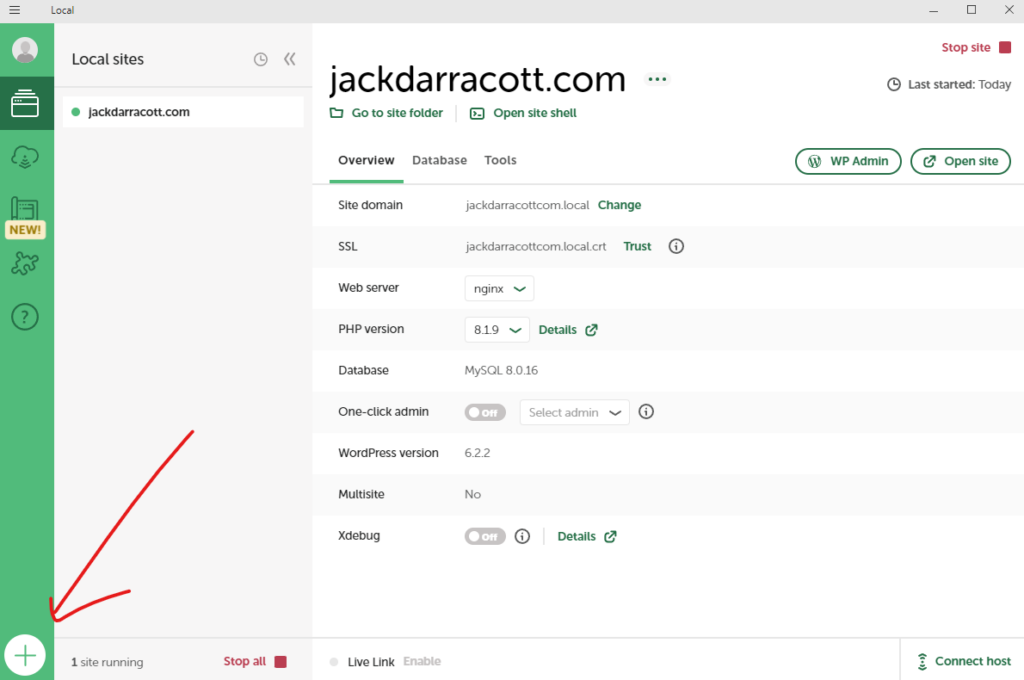Screen dimensions: 1024x680
Task: Open the PHP version 8.1.9 dropdown
Action: coord(496,330)
